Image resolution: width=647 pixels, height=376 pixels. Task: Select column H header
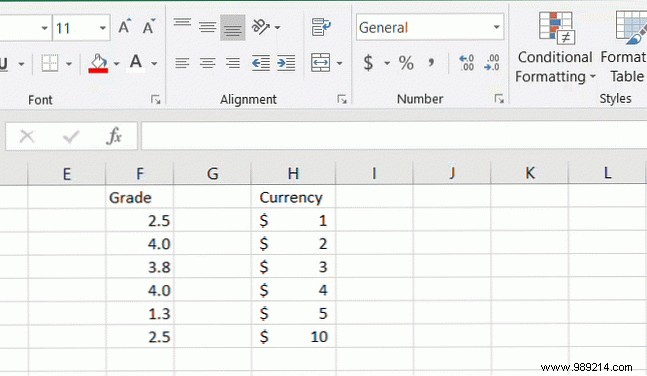click(x=293, y=173)
